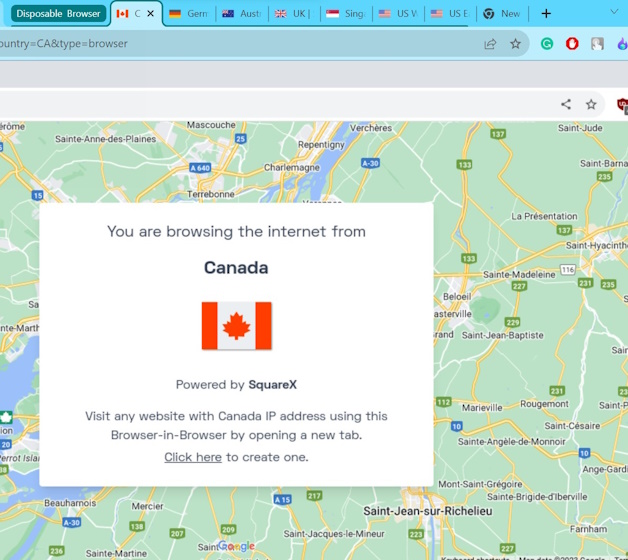This screenshot has width=628, height=560.
Task: Click the route 217 shield
Action: point(314,496)
